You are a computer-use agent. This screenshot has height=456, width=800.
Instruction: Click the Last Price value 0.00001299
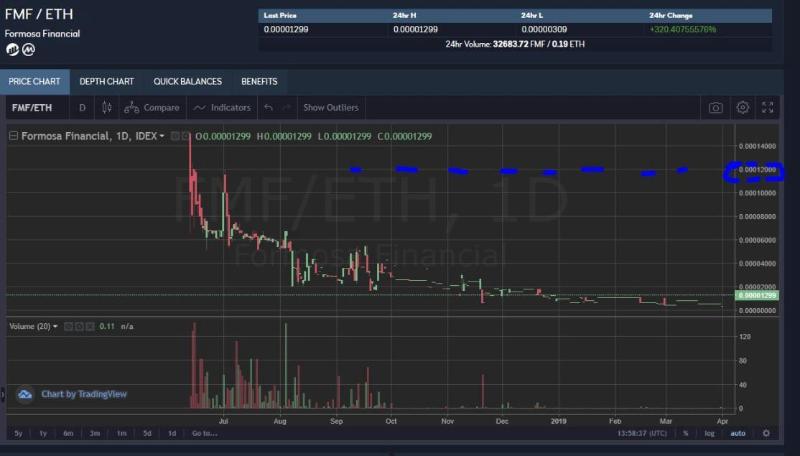coord(286,30)
